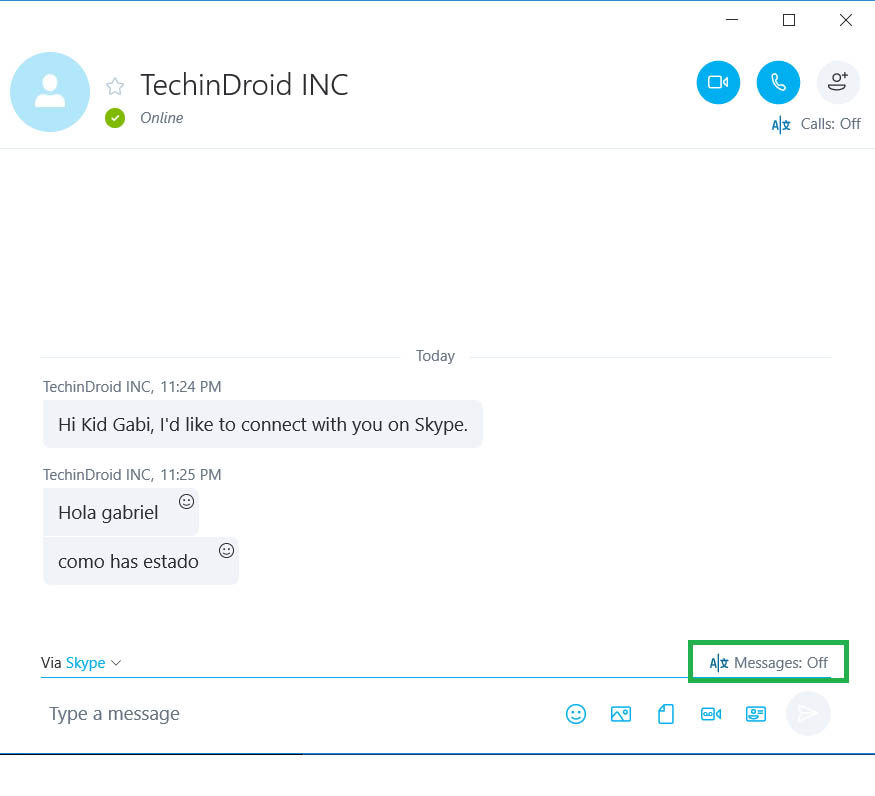Record a video message
Image resolution: width=875 pixels, height=796 pixels.
pos(711,713)
